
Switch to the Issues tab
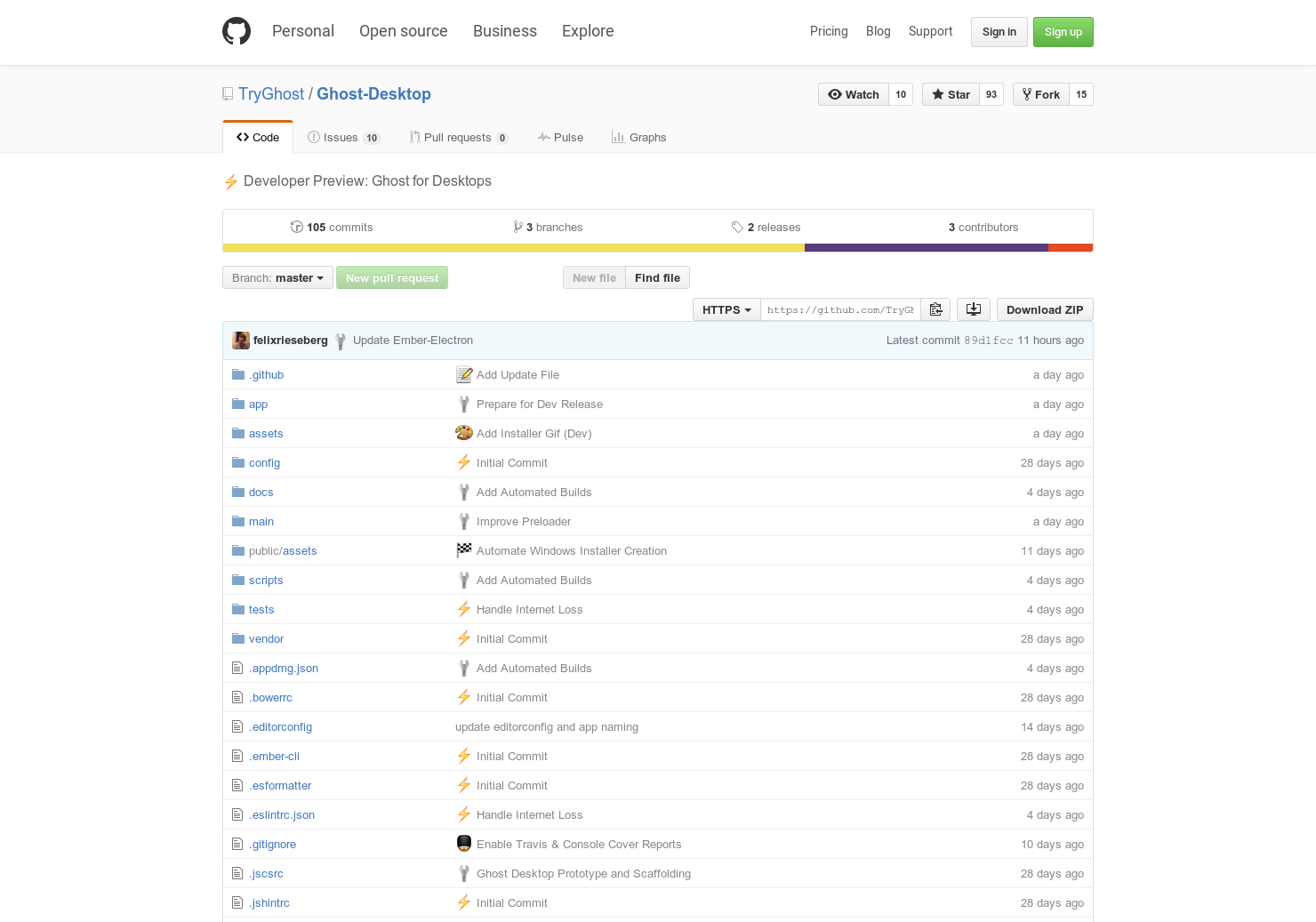tap(343, 137)
